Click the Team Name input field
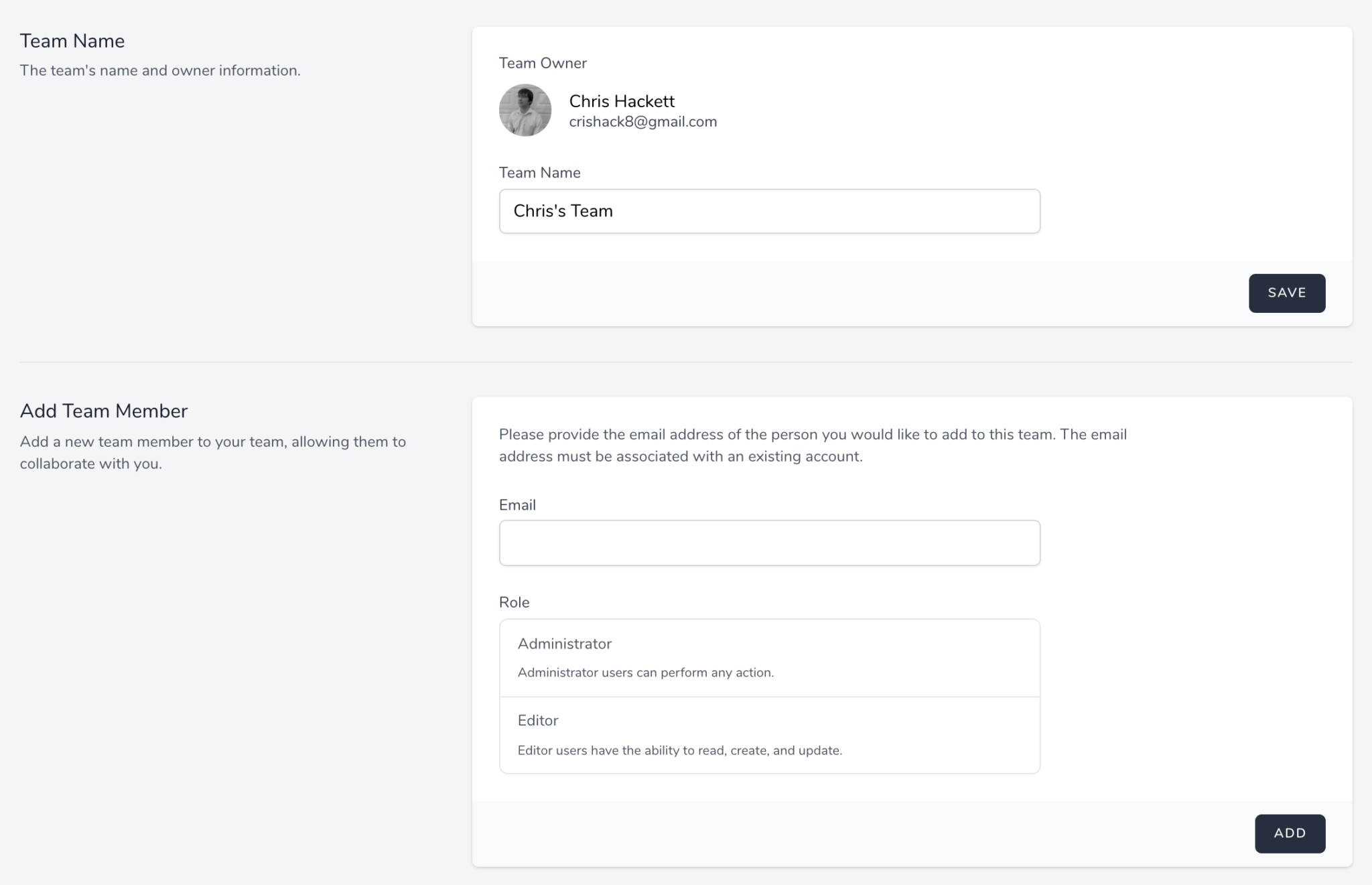1372x885 pixels. click(769, 211)
